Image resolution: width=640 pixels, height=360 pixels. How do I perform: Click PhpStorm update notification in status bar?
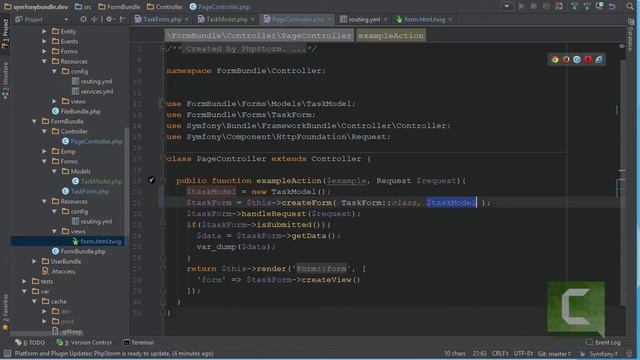[114, 353]
